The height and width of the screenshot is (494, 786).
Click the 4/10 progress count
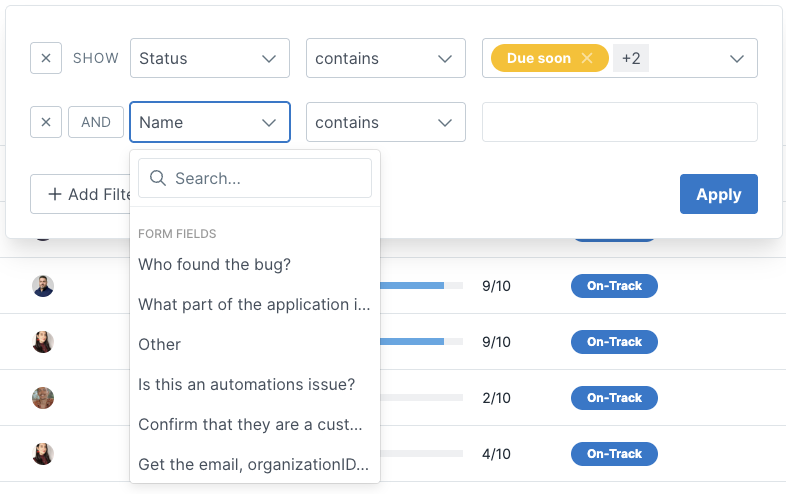496,454
